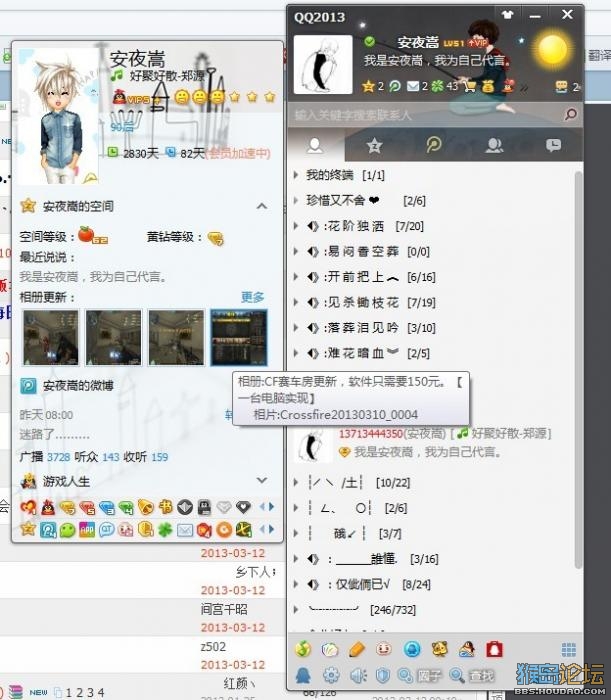Screen dimensions: 611x700
Task: Open the QQ main menu penguin icon
Action: click(303, 675)
